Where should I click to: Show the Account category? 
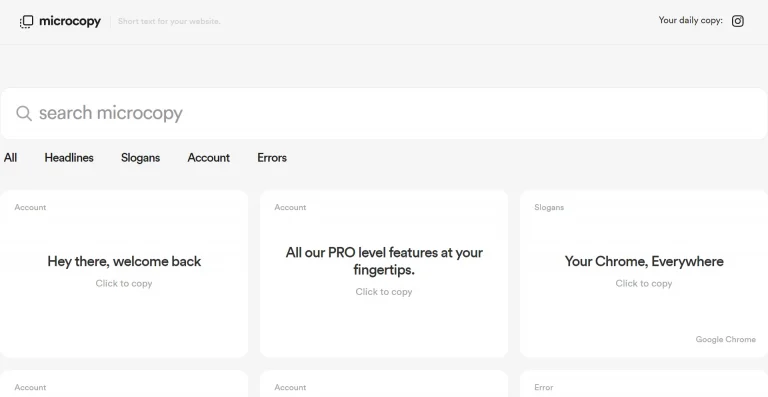point(209,158)
